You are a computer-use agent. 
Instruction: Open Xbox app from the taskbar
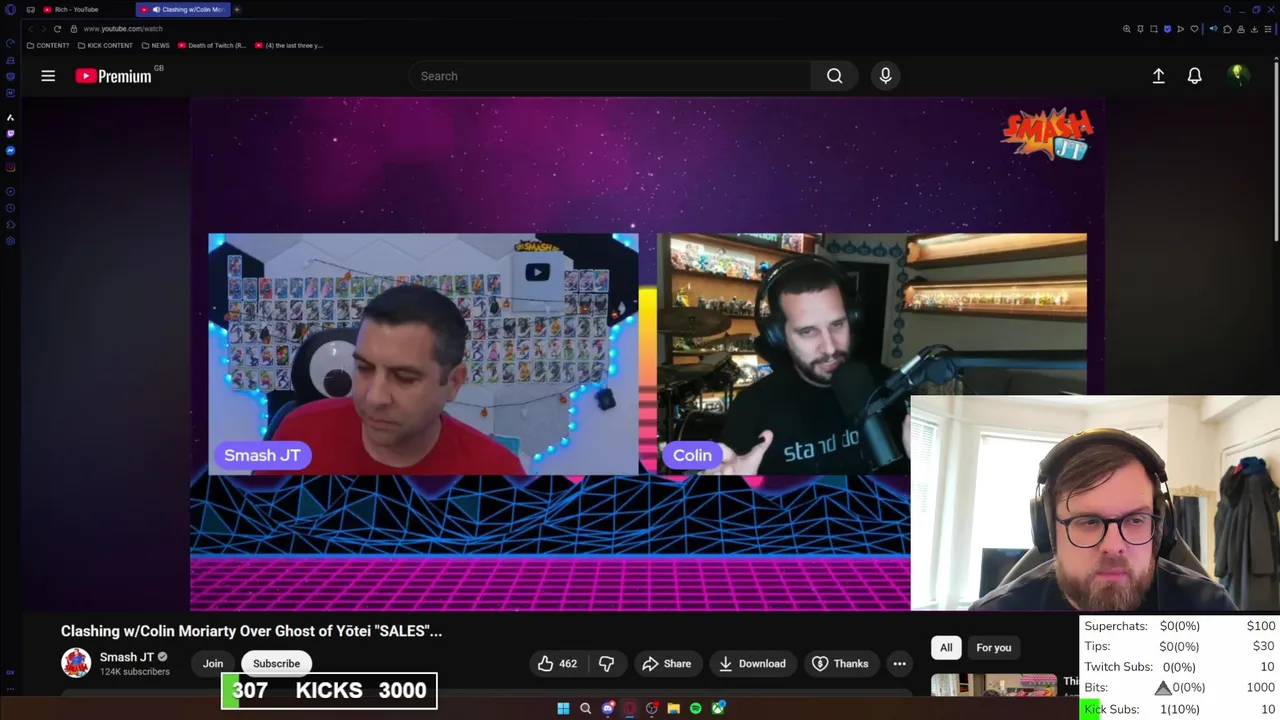pos(718,708)
